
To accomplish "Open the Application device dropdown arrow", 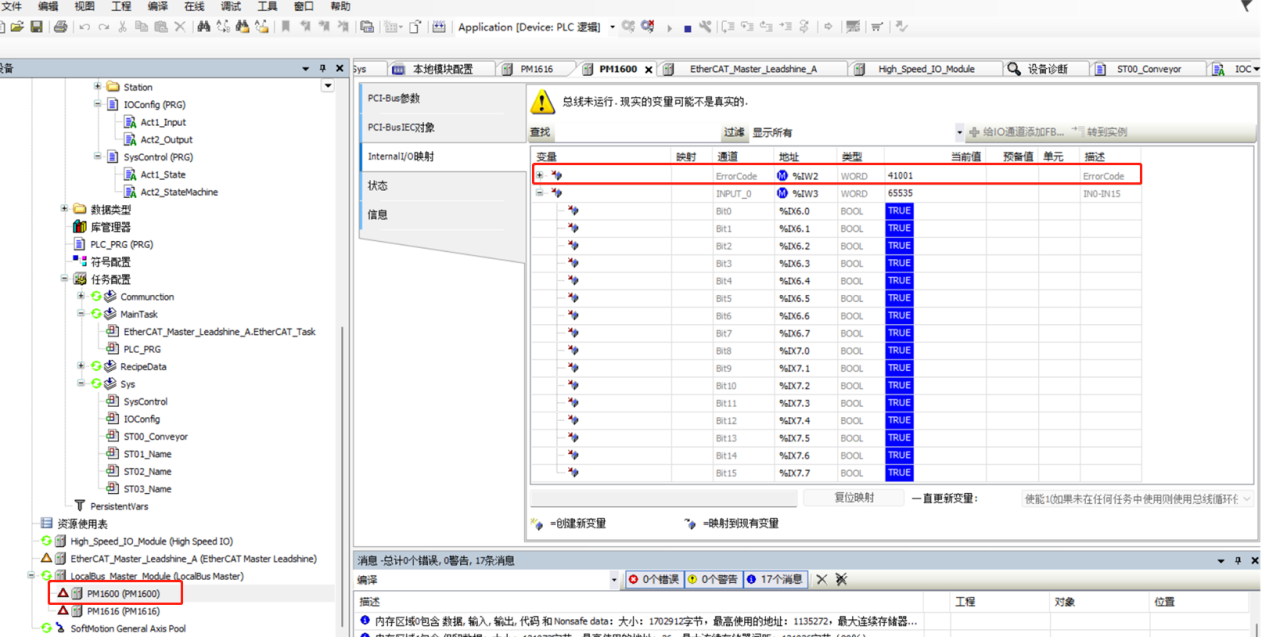I will 612,27.
